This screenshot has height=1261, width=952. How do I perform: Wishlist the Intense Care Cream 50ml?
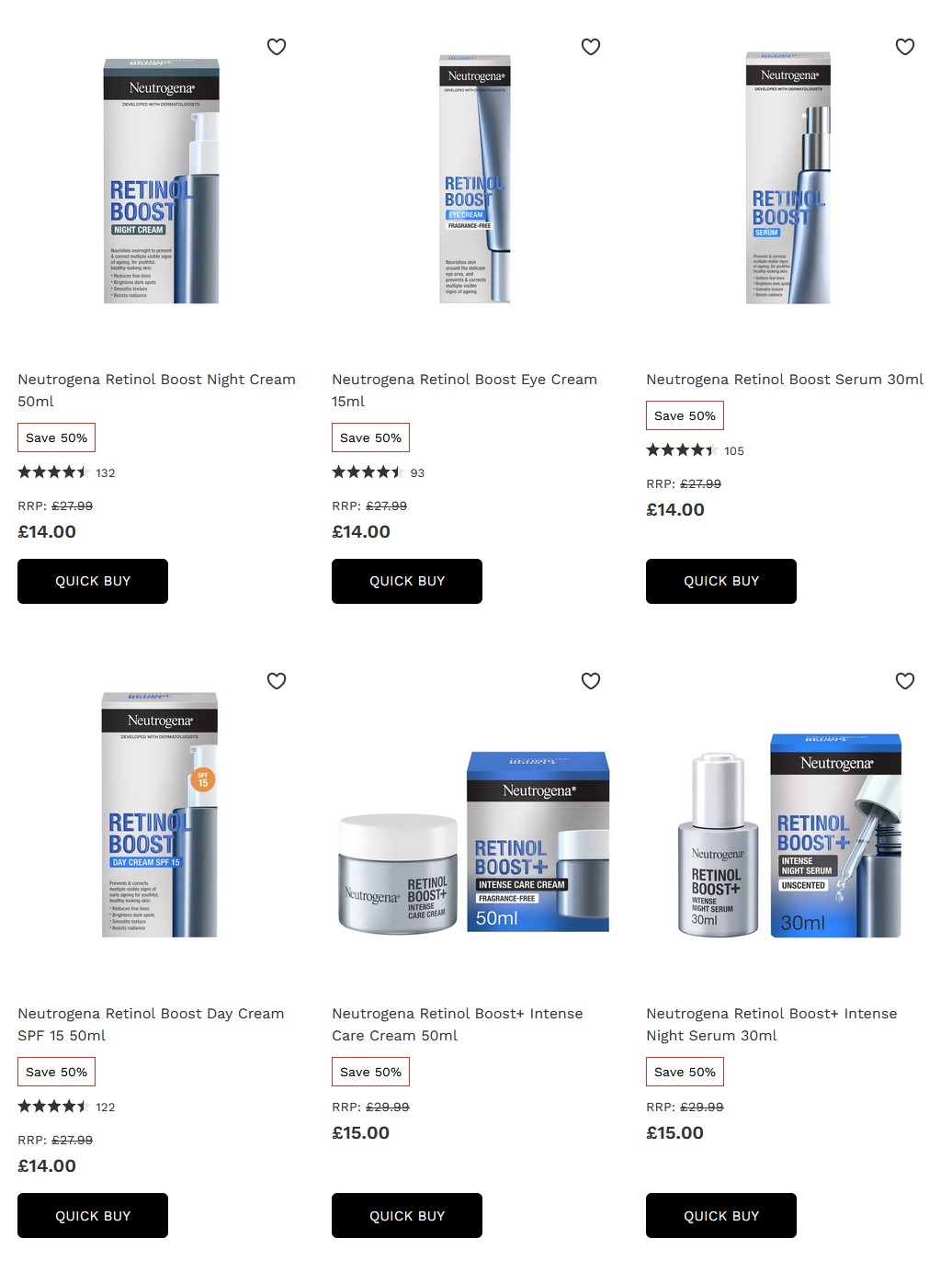591,681
